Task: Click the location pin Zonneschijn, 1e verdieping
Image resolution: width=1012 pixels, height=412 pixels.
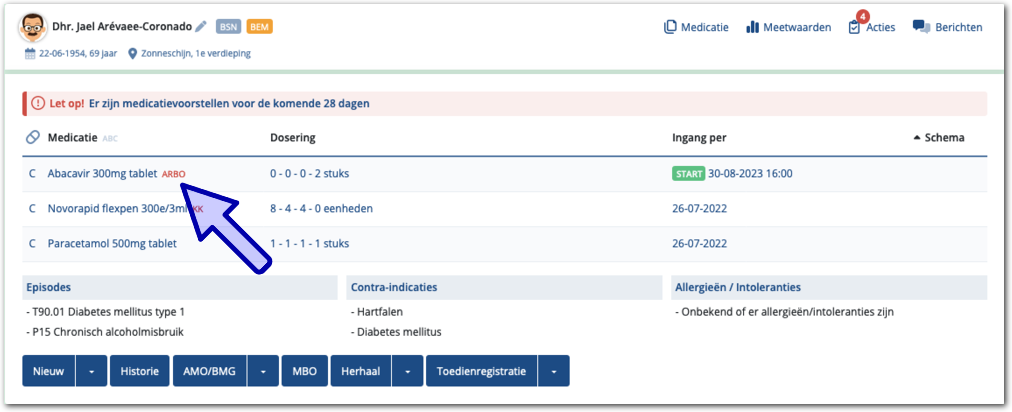Action: coord(133,53)
